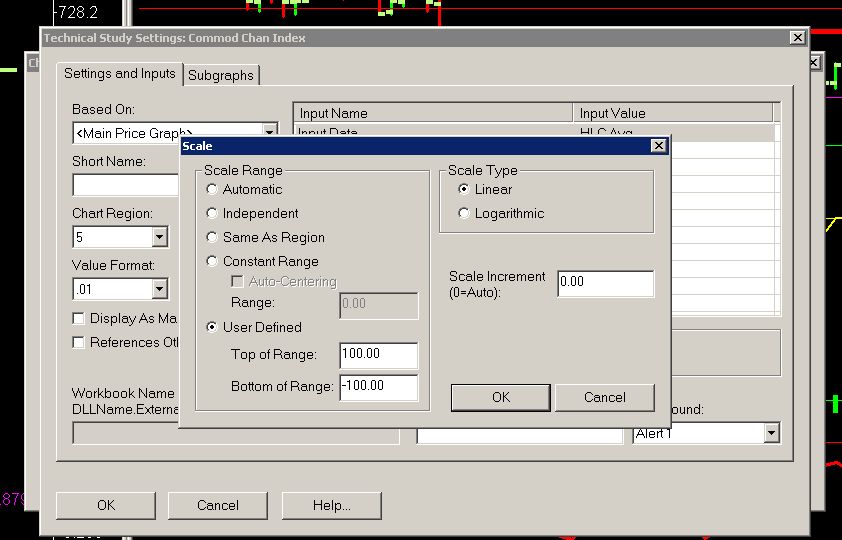Click the Bottom of Range input field
This screenshot has height=540, width=842.
click(378, 386)
